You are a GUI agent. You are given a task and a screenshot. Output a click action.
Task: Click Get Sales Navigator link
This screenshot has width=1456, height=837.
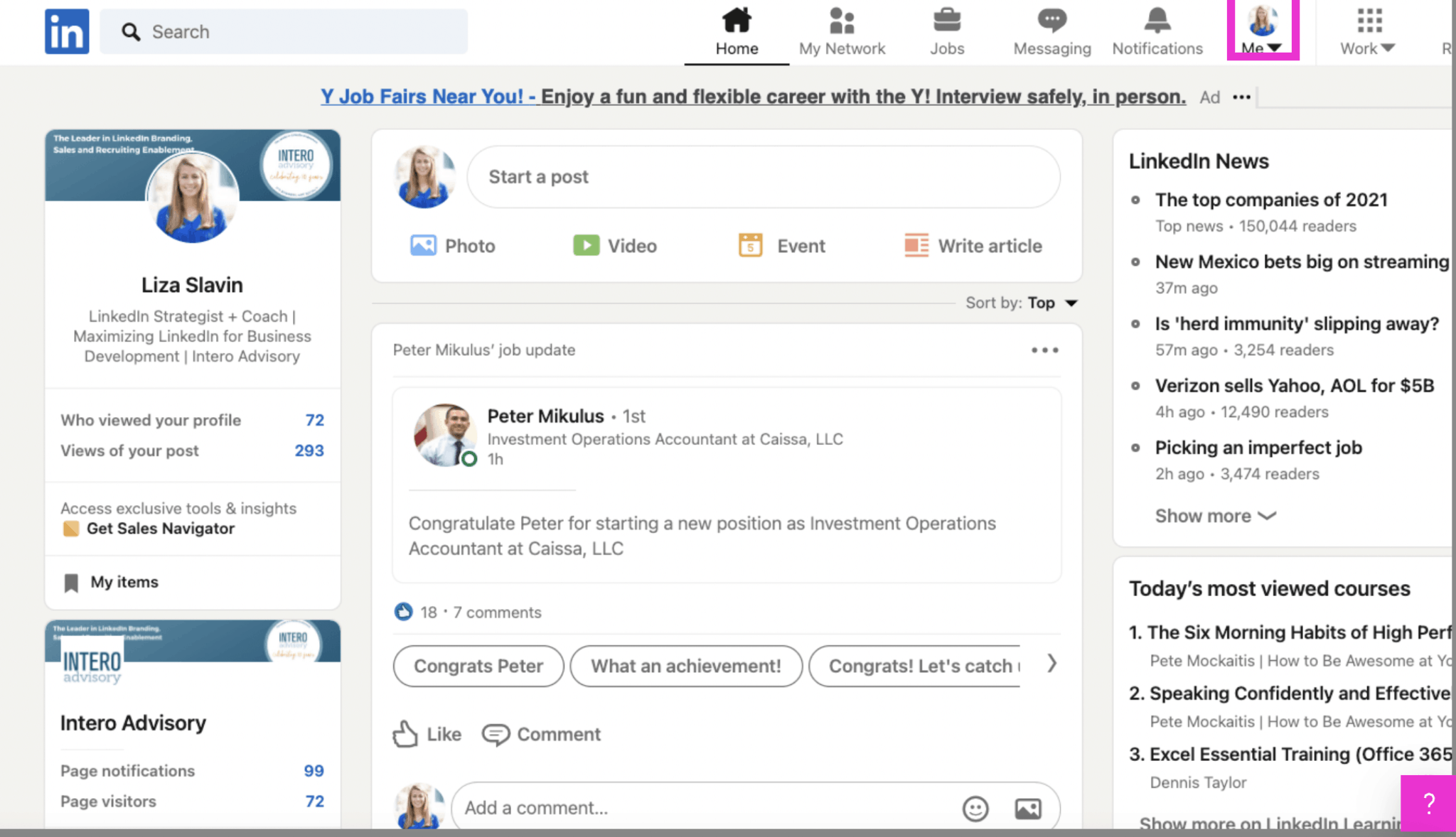(x=161, y=528)
